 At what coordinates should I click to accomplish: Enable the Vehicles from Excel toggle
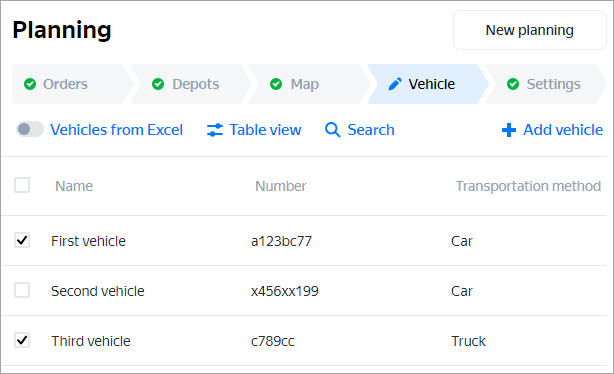30,129
